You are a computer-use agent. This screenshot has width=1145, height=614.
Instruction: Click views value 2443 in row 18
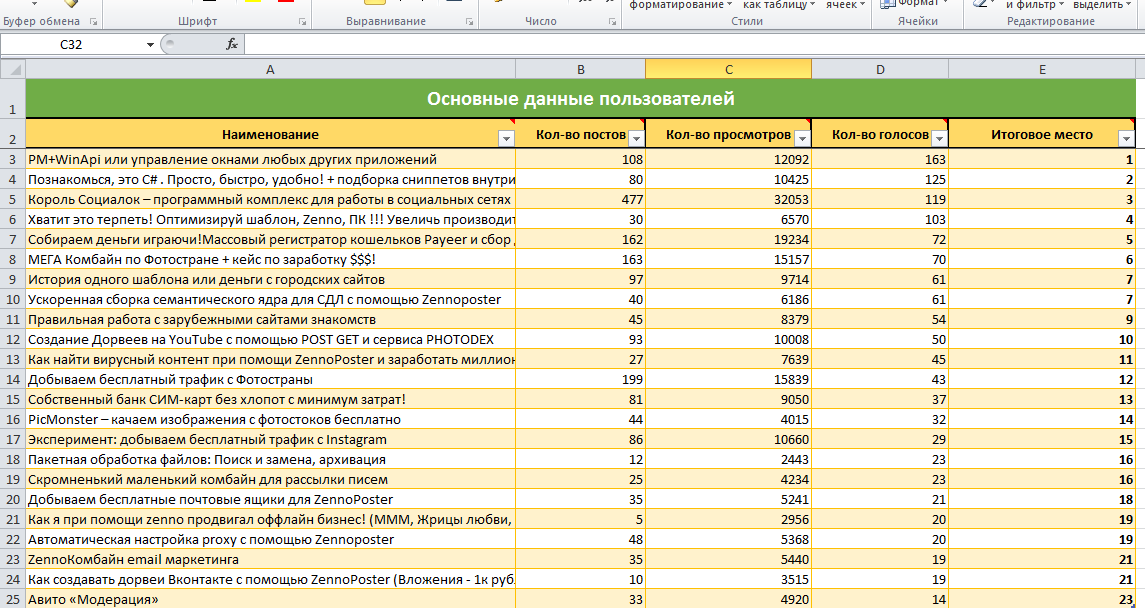tap(729, 460)
